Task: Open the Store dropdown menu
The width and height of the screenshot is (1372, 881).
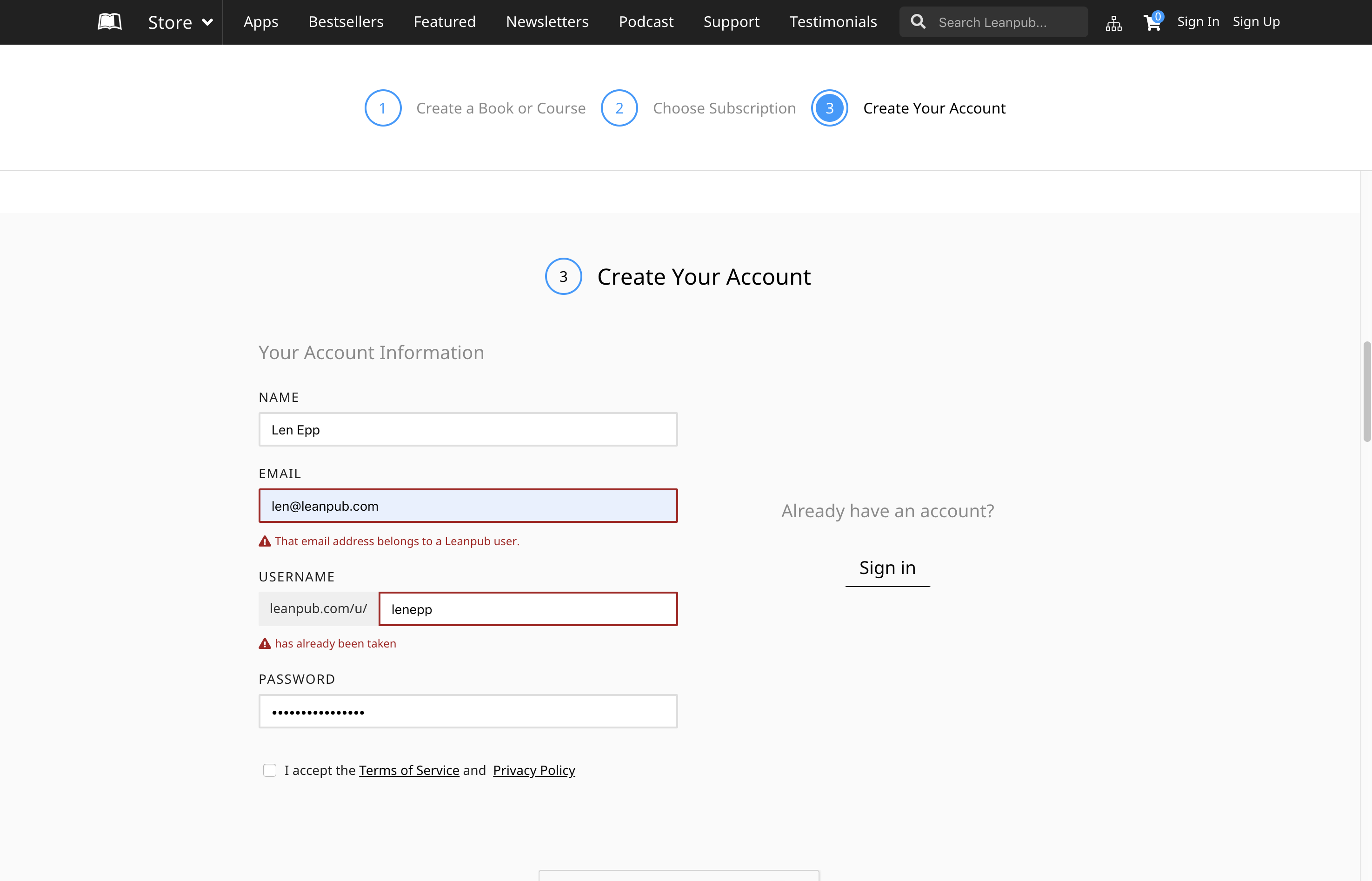Action: pos(180,22)
